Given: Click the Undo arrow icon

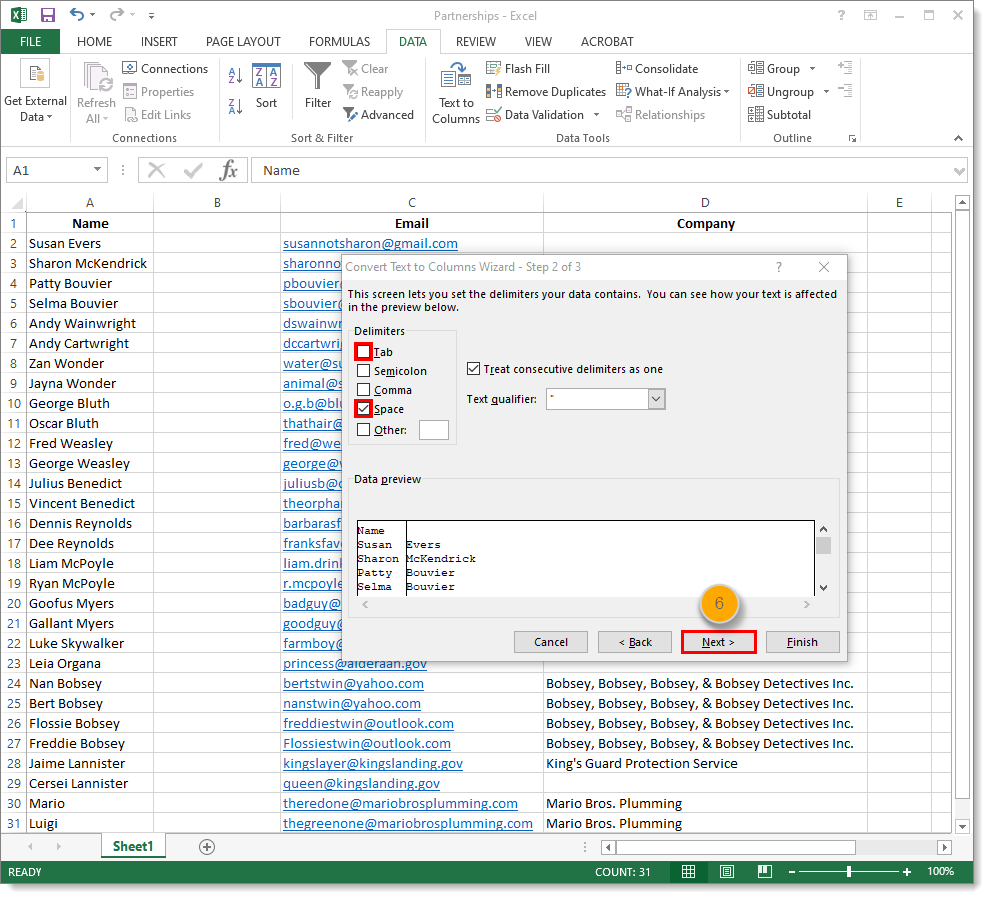Looking at the screenshot, I should [x=77, y=15].
